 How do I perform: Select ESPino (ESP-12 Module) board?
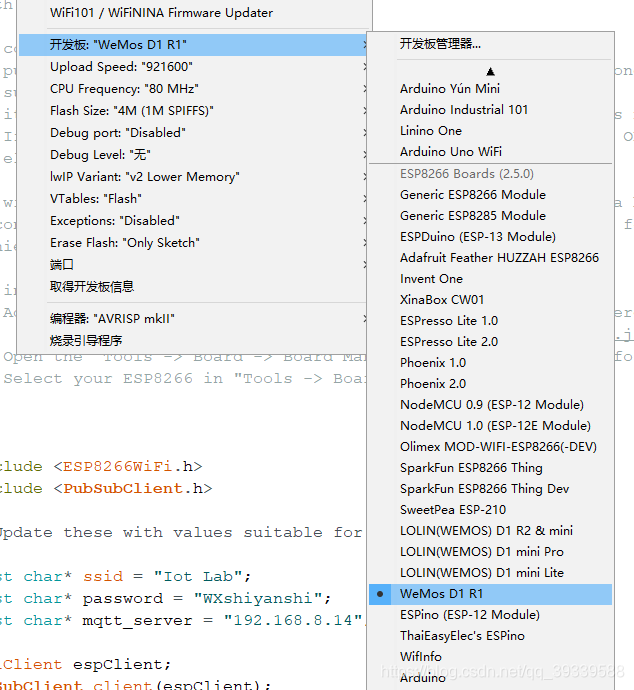[490, 615]
